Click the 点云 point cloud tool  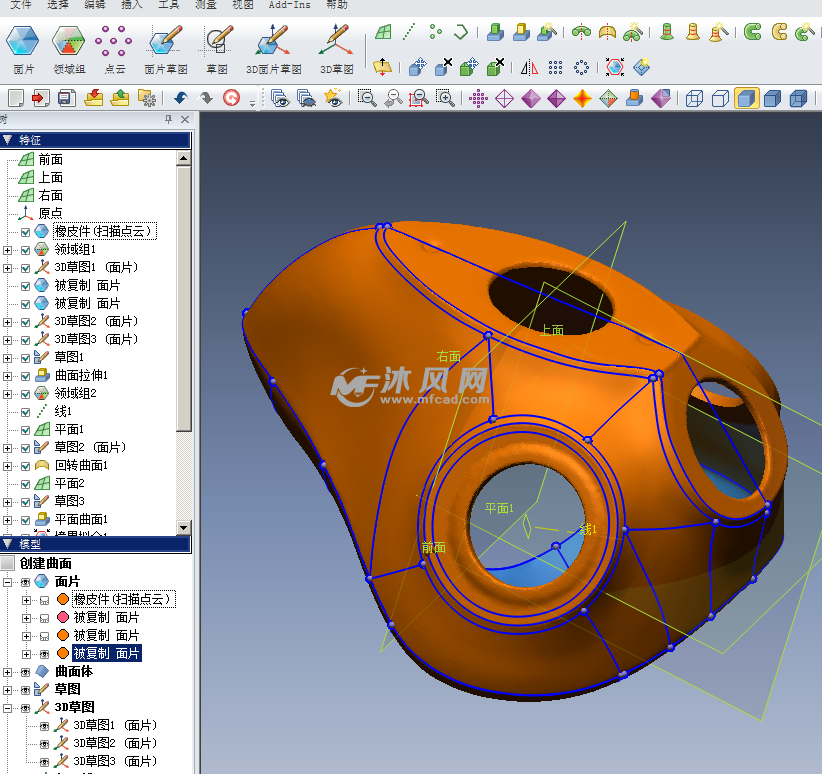(x=114, y=43)
